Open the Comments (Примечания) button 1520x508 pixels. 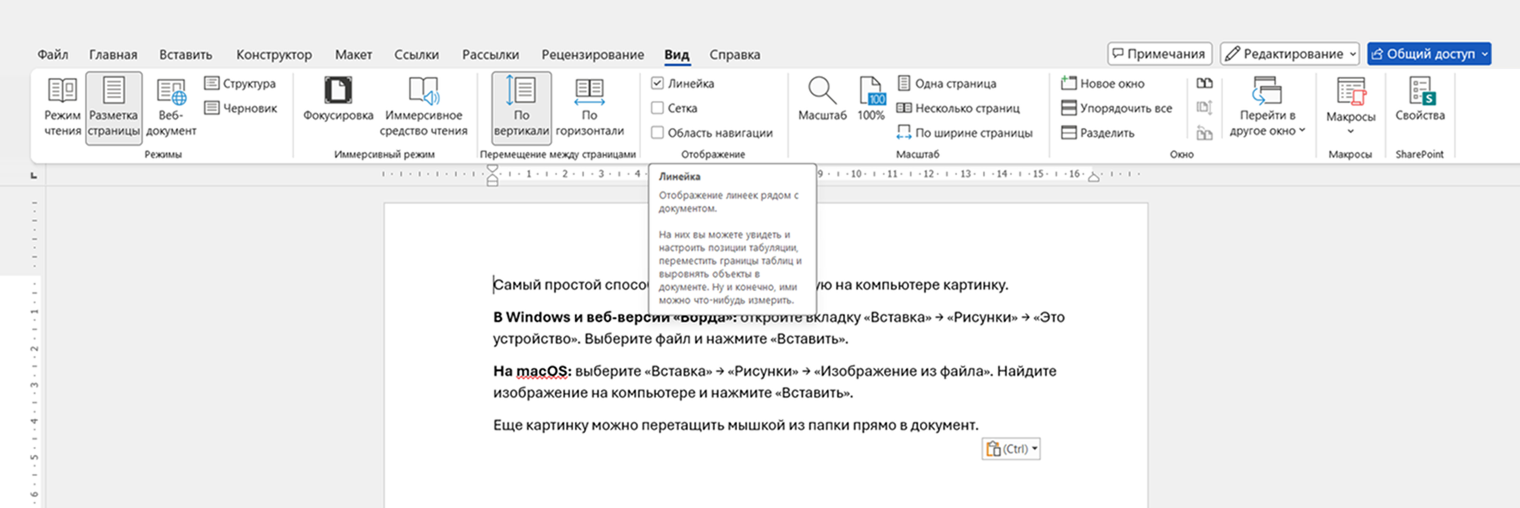click(x=1160, y=54)
